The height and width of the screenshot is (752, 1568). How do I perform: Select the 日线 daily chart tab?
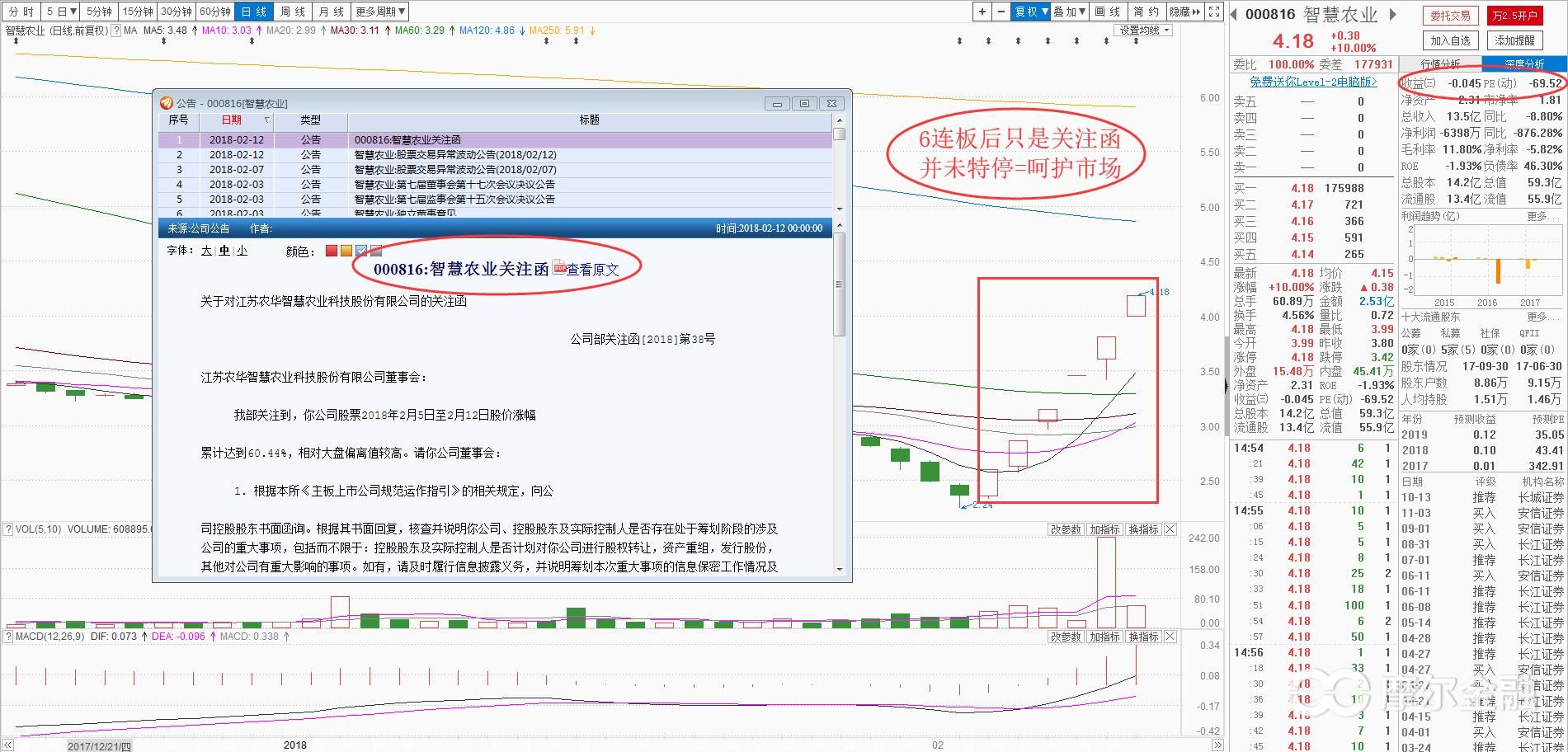pos(254,12)
